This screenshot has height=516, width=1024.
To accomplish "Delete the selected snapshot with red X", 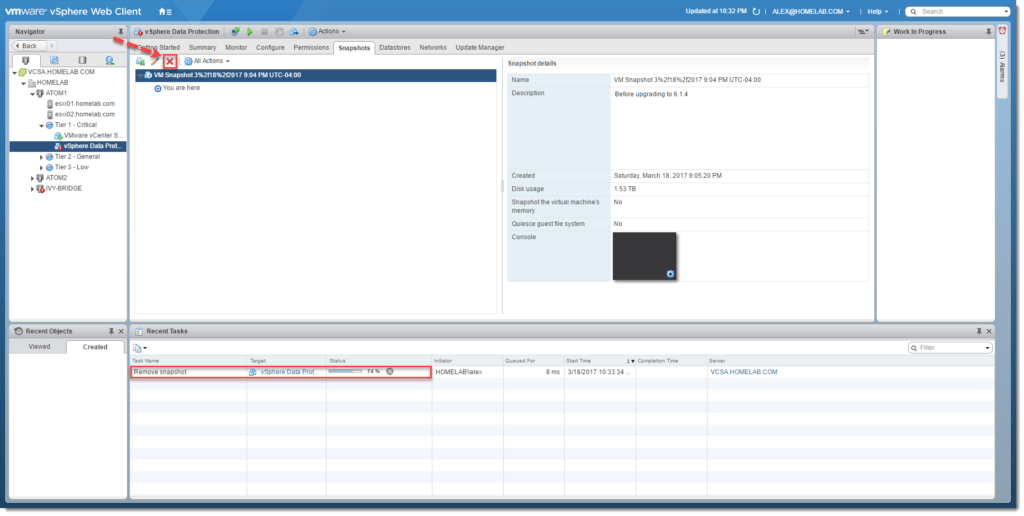I will pyautogui.click(x=170, y=61).
